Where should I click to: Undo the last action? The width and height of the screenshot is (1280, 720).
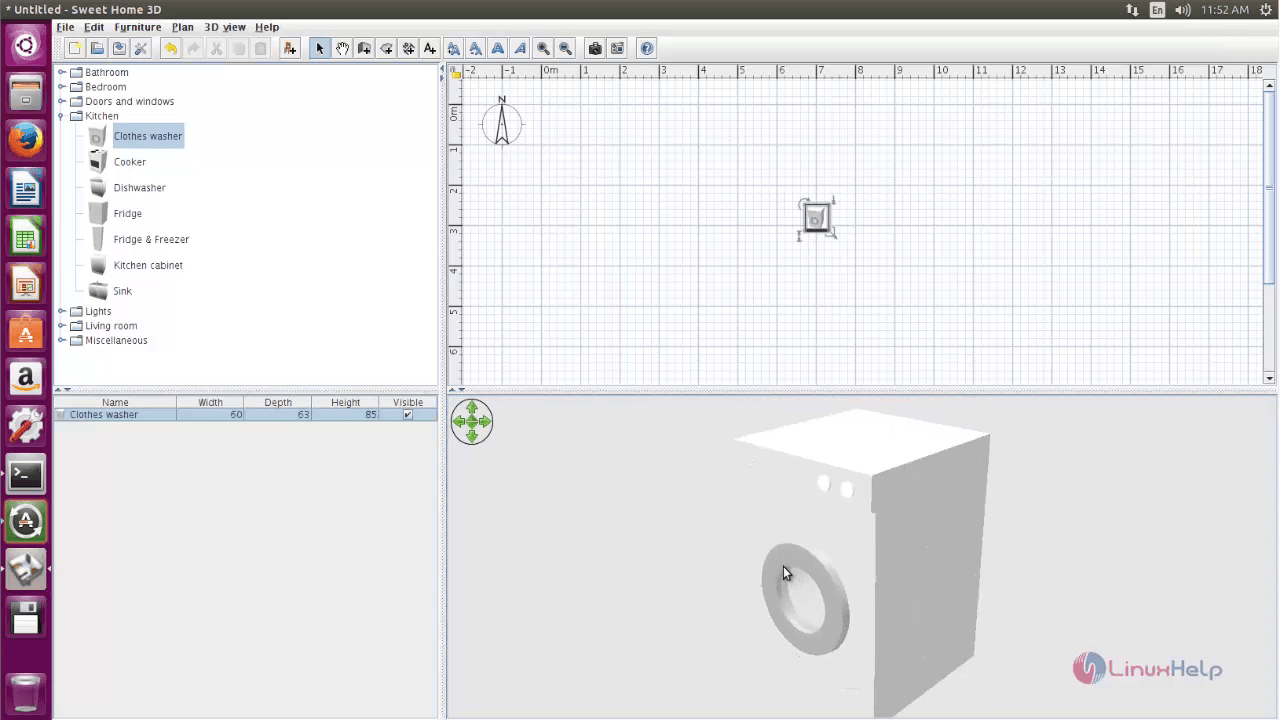[x=170, y=48]
